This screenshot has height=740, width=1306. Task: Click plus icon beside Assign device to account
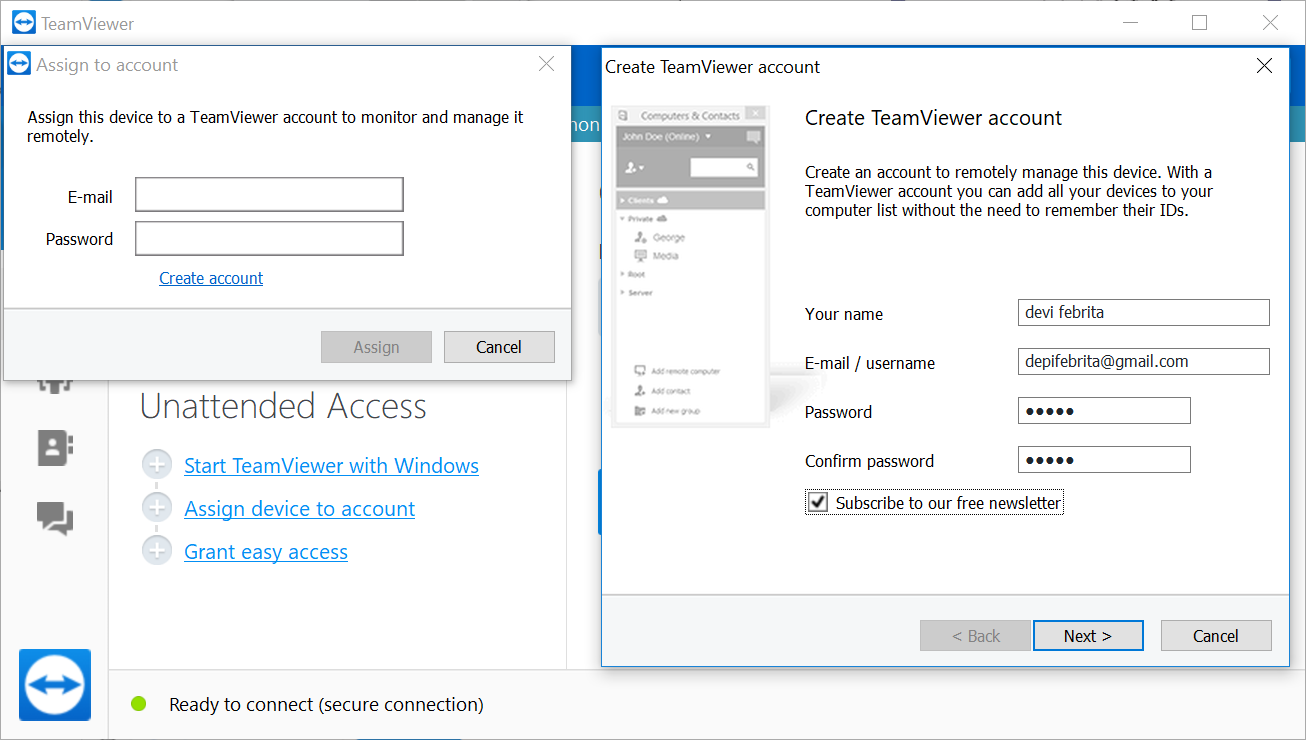[x=157, y=508]
